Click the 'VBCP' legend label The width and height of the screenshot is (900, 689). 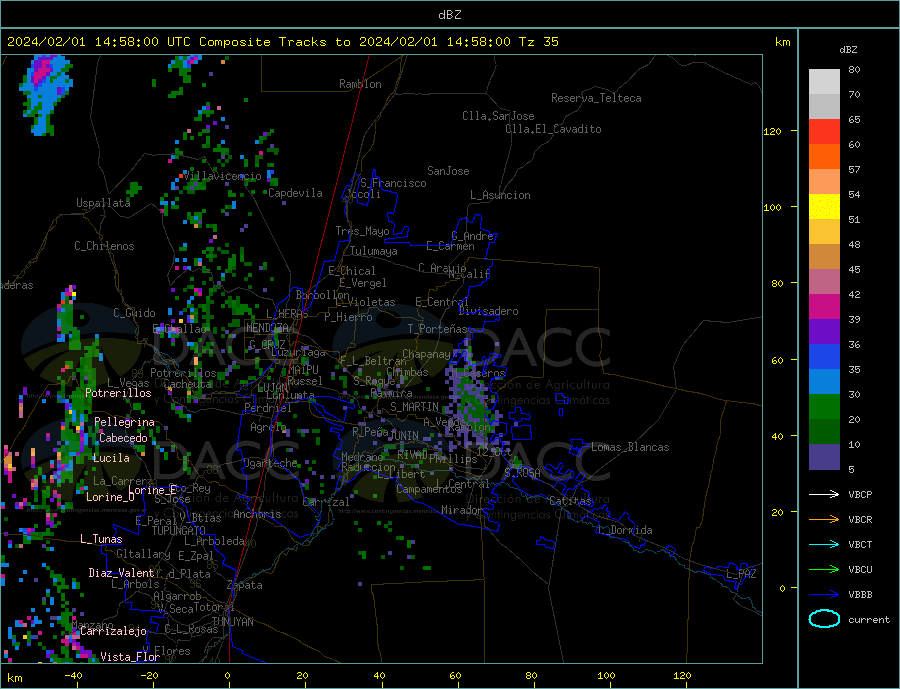click(x=860, y=494)
